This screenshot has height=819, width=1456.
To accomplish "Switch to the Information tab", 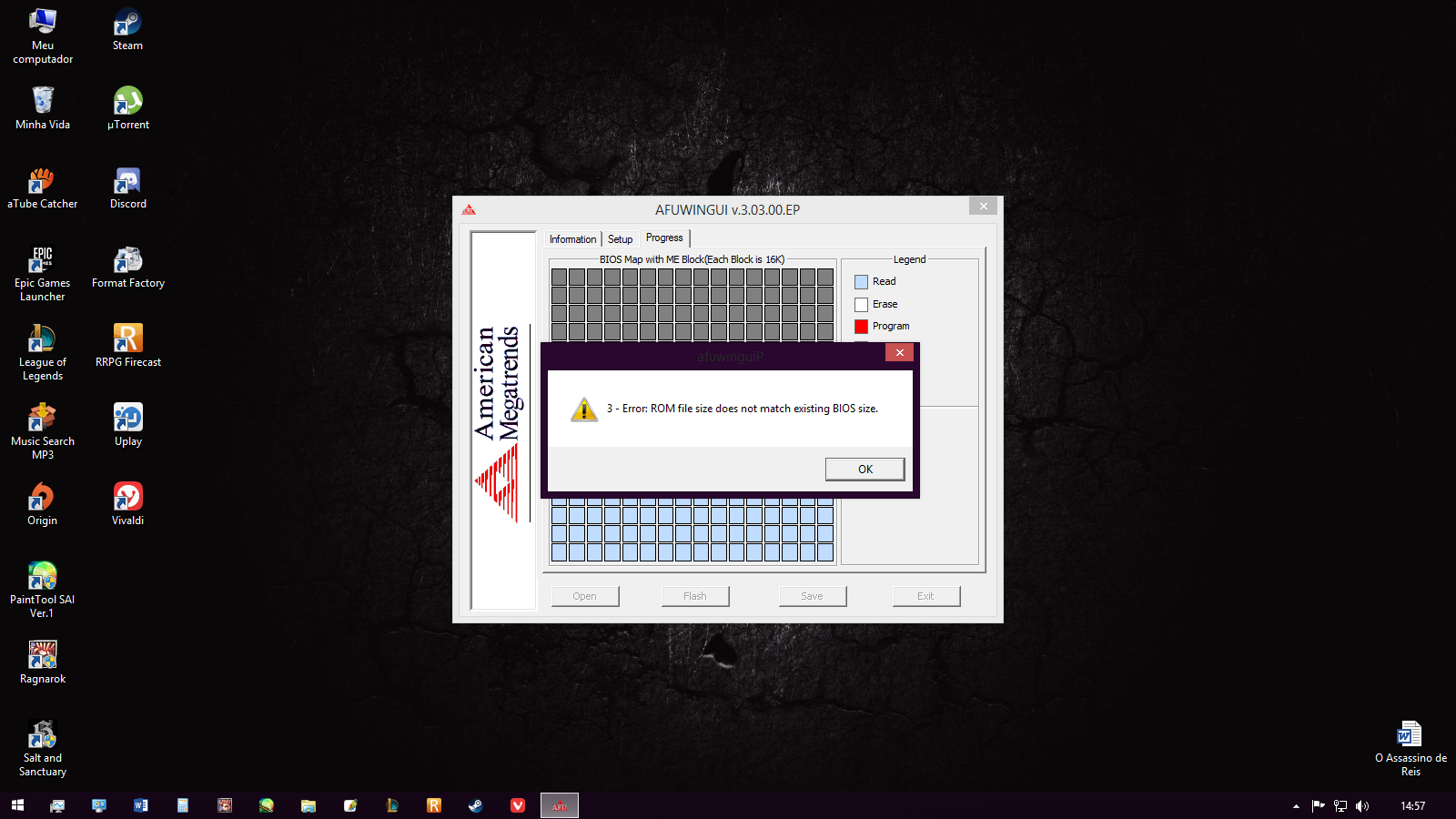I will click(572, 239).
